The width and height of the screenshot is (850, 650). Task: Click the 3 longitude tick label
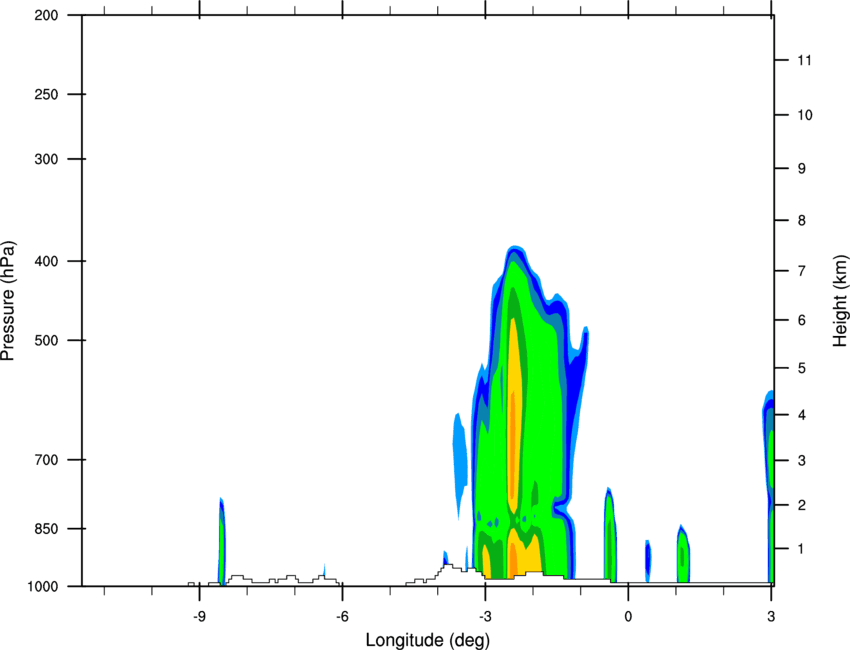tap(771, 616)
